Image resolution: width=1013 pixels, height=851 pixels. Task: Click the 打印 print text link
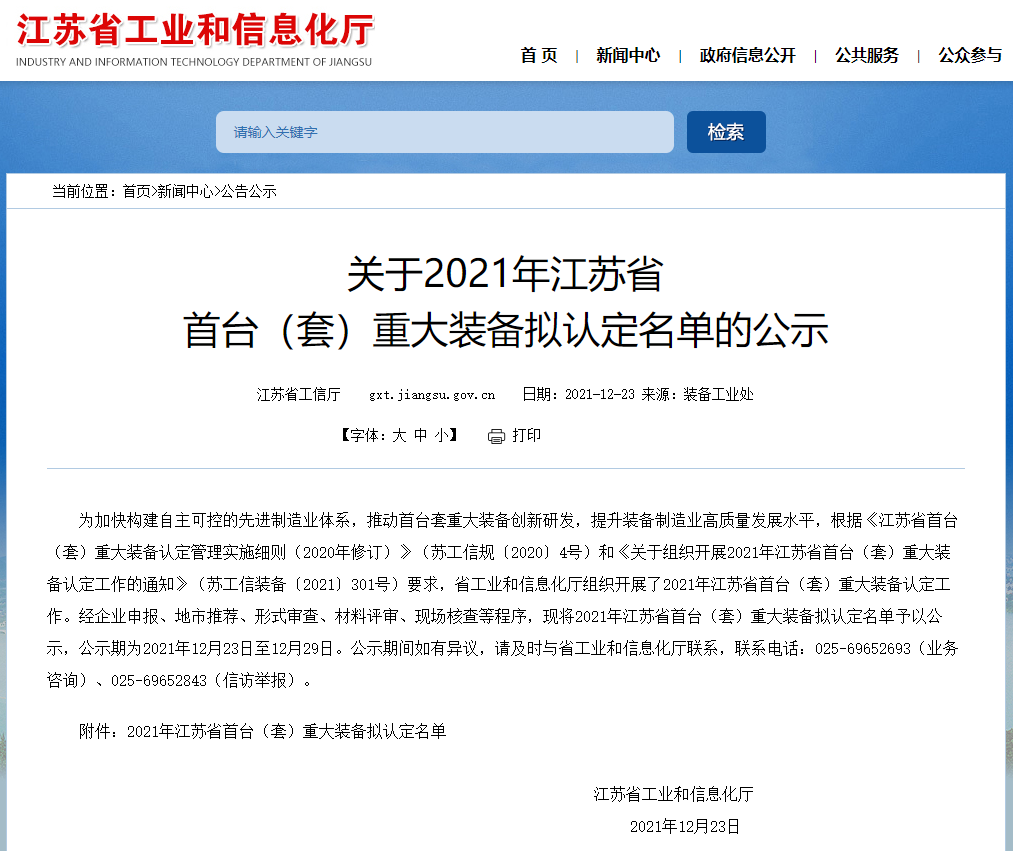tap(527, 435)
